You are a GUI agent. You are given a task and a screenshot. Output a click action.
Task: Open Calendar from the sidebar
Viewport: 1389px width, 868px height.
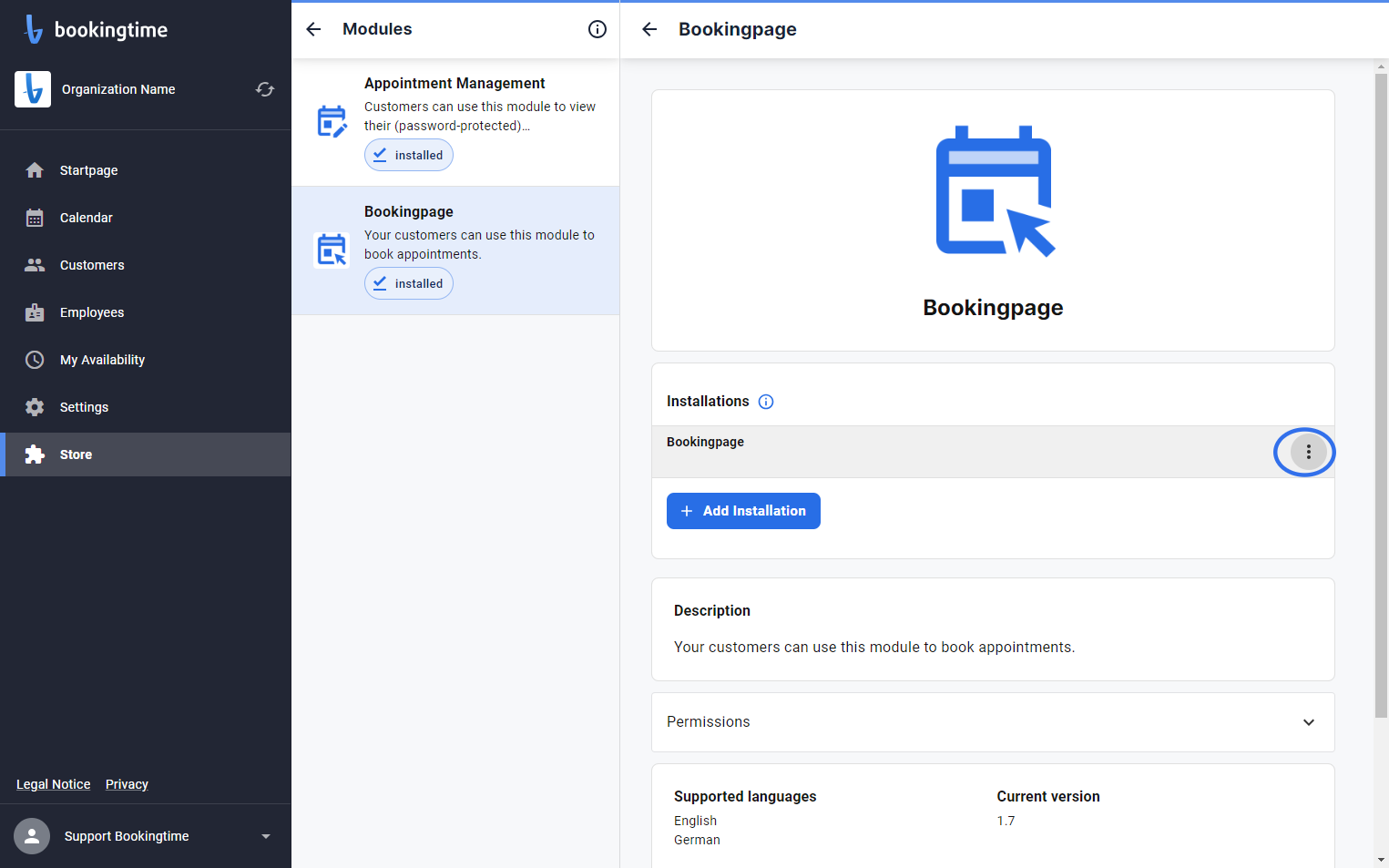[146, 218]
